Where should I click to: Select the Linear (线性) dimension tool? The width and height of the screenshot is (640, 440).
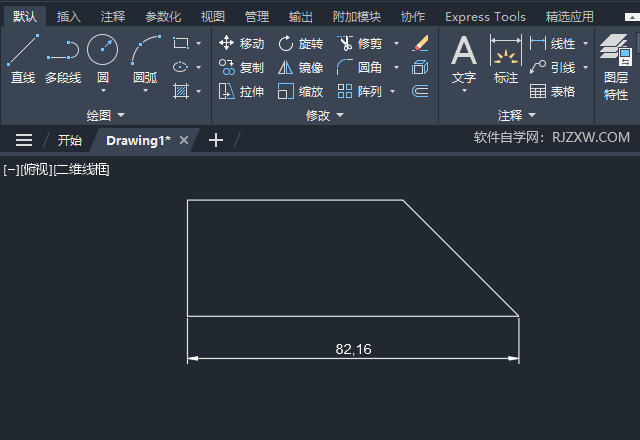pyautogui.click(x=552, y=43)
